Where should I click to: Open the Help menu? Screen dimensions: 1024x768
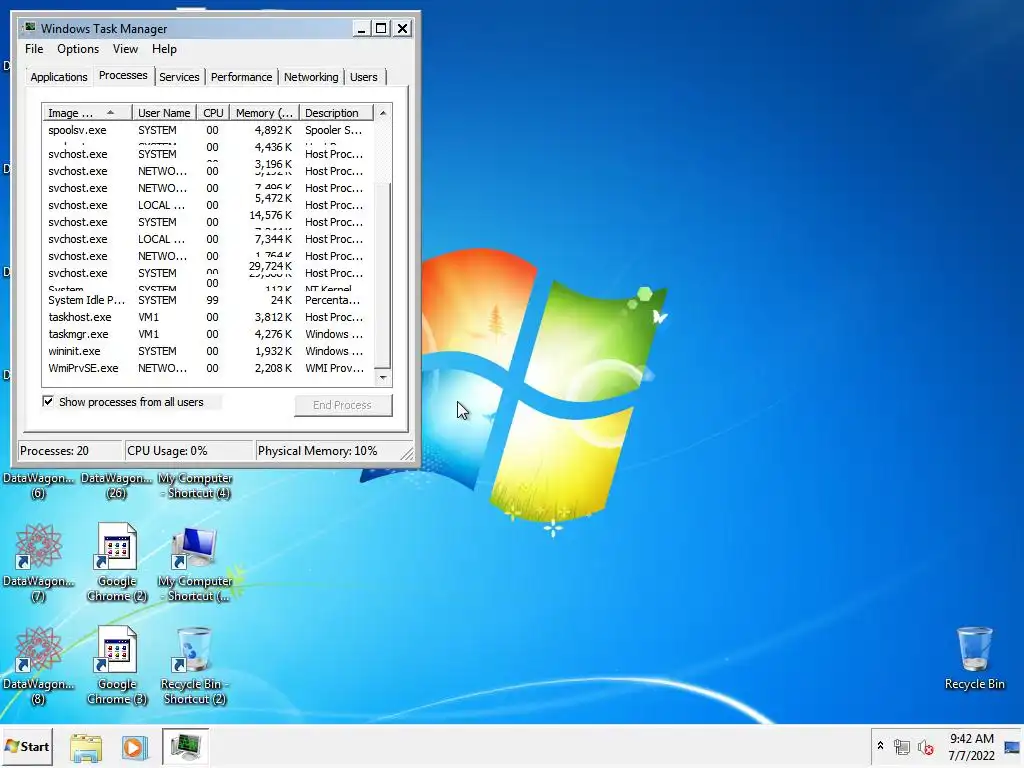click(164, 49)
